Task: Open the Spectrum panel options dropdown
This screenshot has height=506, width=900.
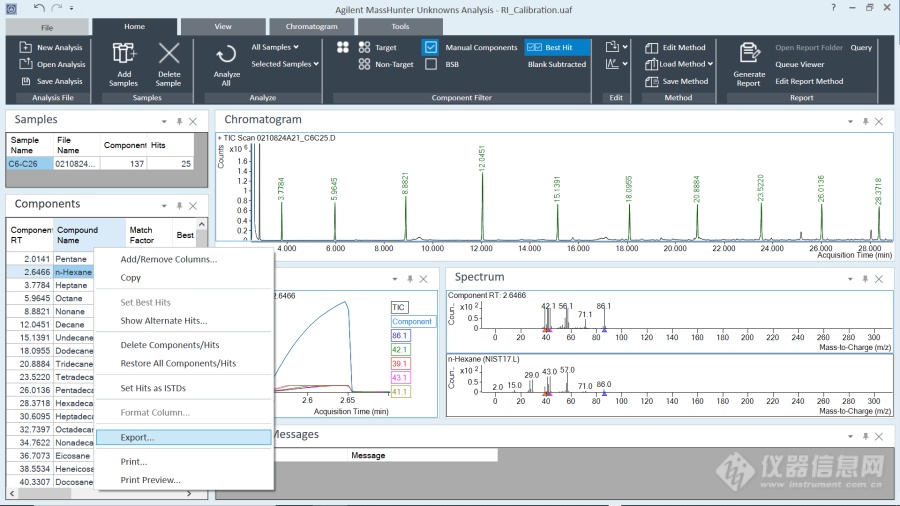Action: pos(850,279)
